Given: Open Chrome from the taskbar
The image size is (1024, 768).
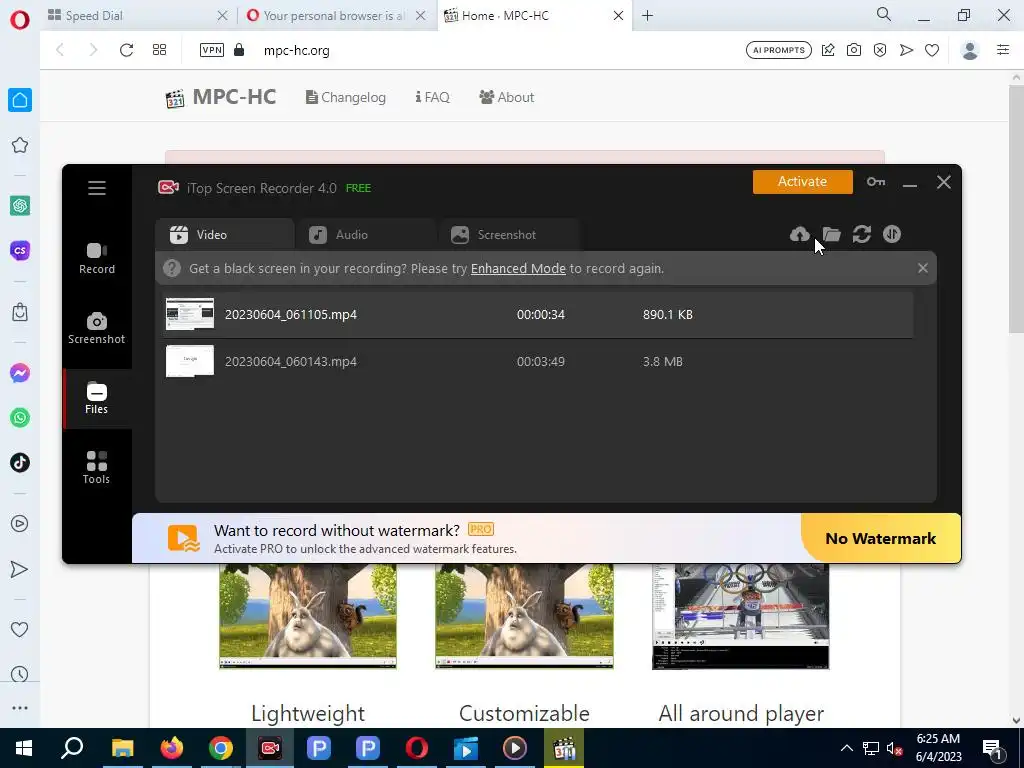Looking at the screenshot, I should (221, 748).
